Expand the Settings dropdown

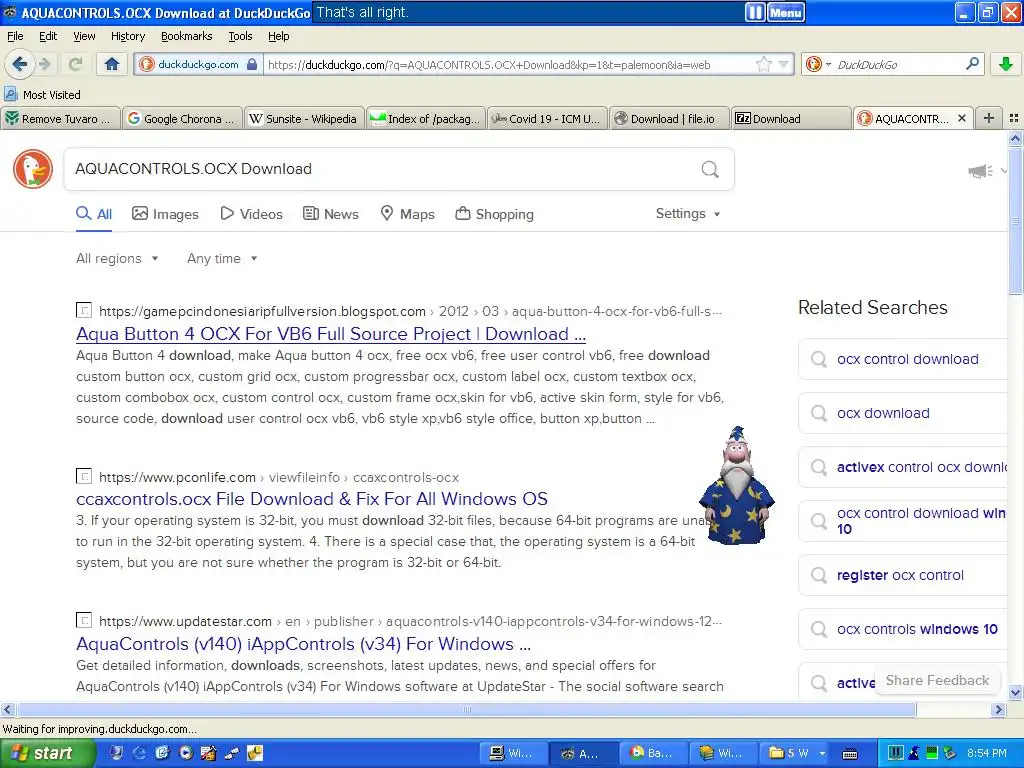pyautogui.click(x=688, y=214)
